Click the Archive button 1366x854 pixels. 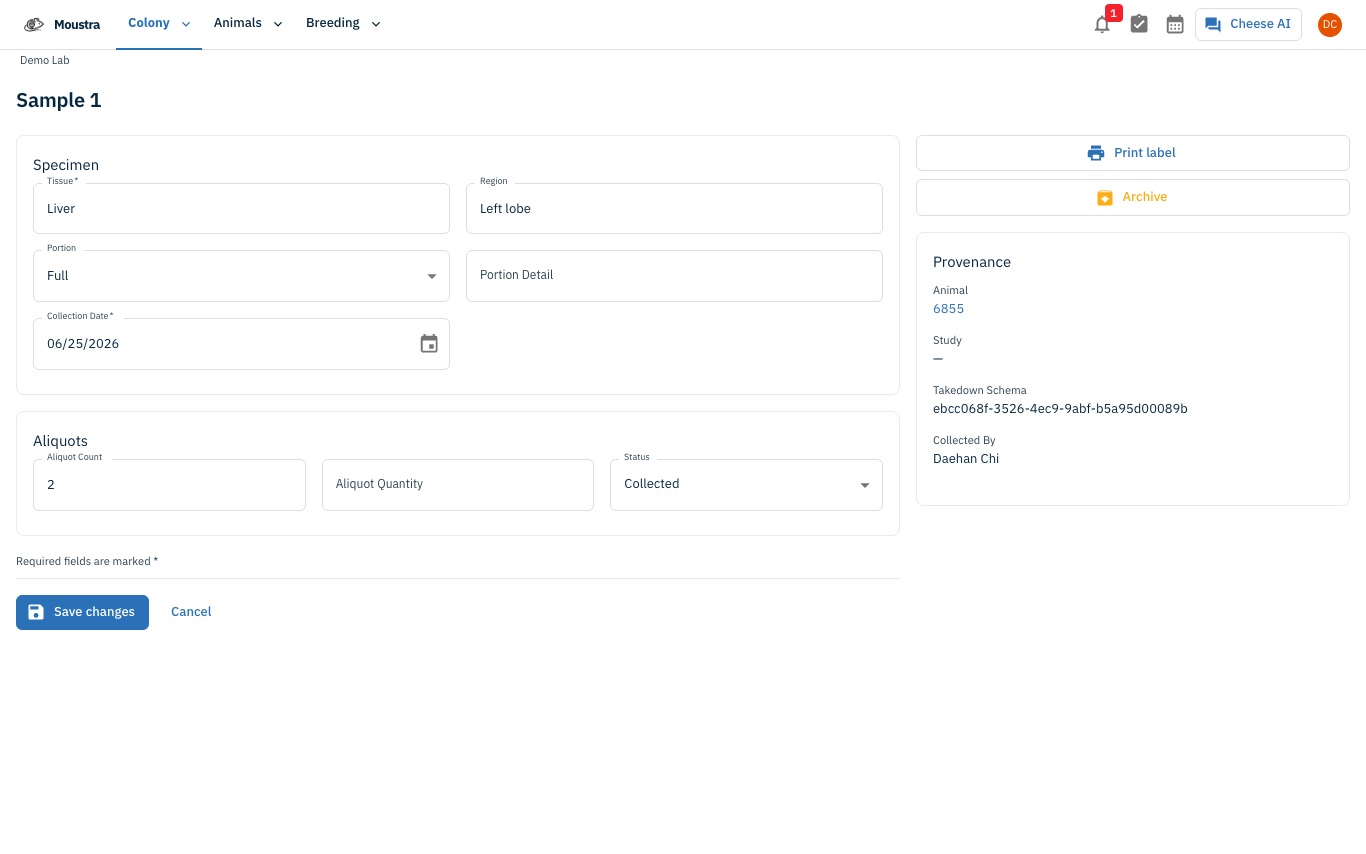tap(1133, 197)
